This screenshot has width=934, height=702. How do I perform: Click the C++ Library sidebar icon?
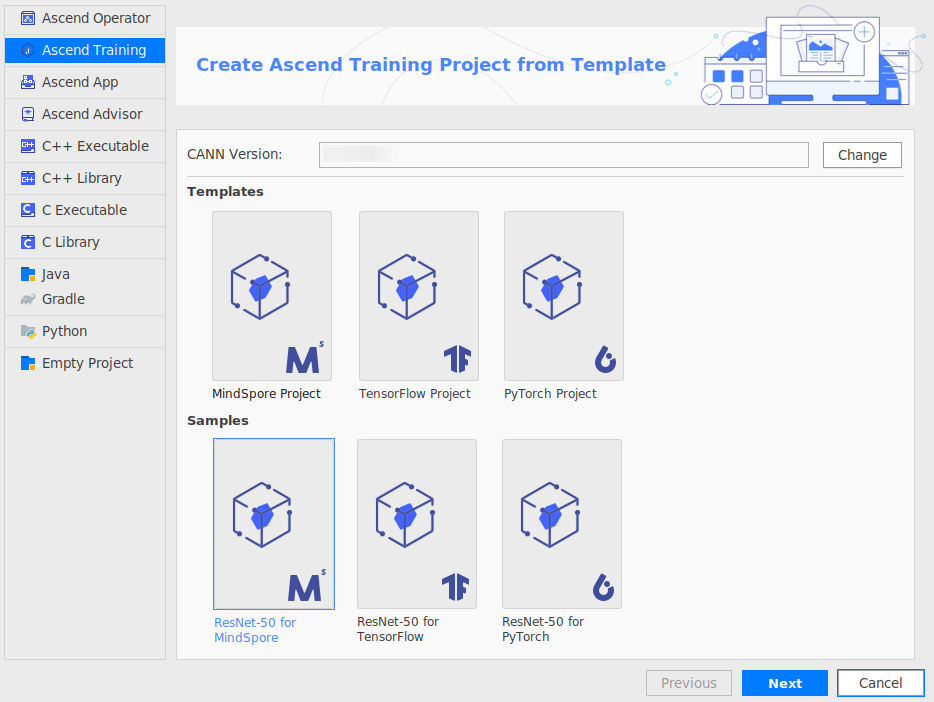pos(27,178)
